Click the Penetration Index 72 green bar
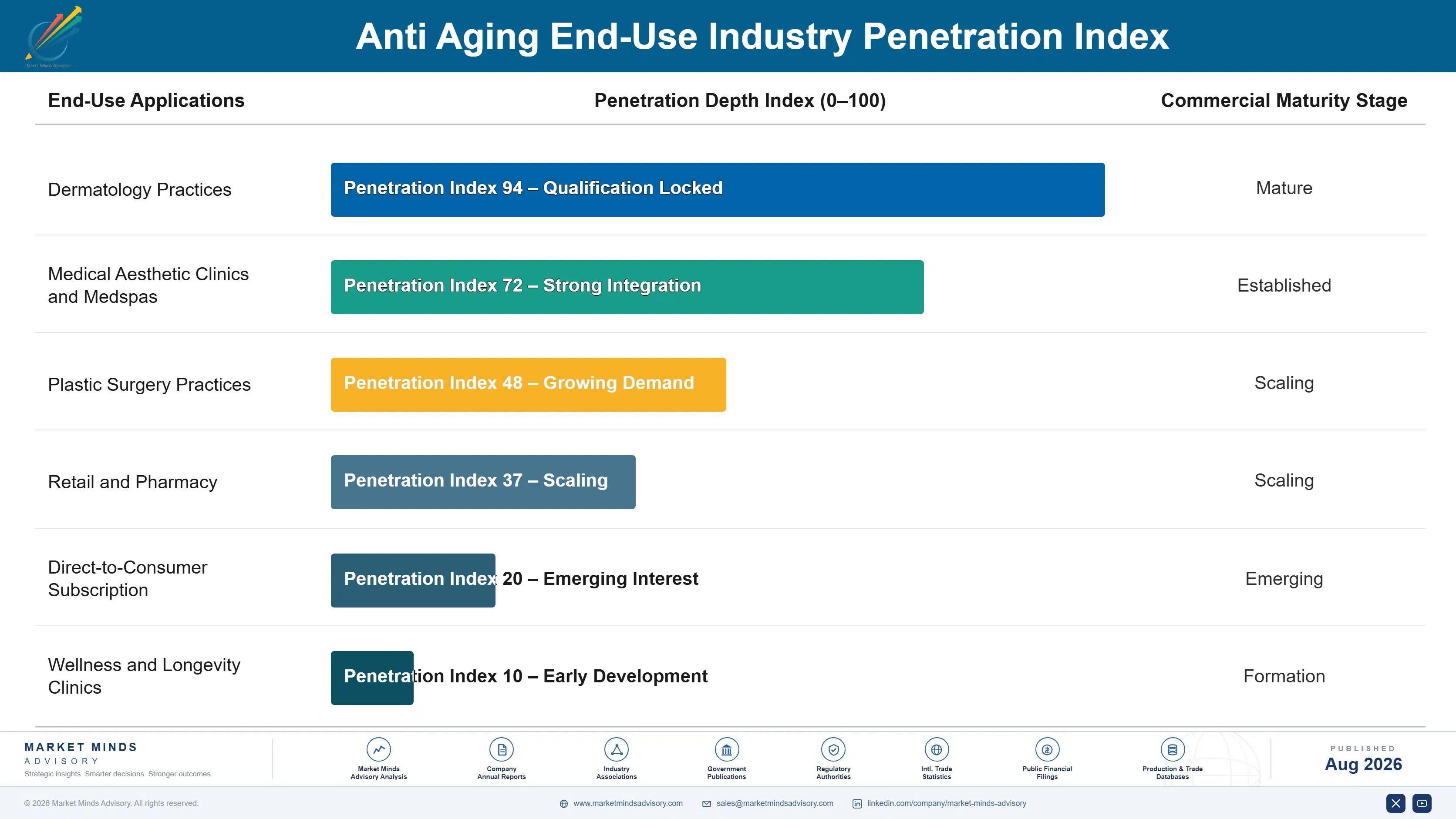The image size is (1456, 819). [627, 287]
